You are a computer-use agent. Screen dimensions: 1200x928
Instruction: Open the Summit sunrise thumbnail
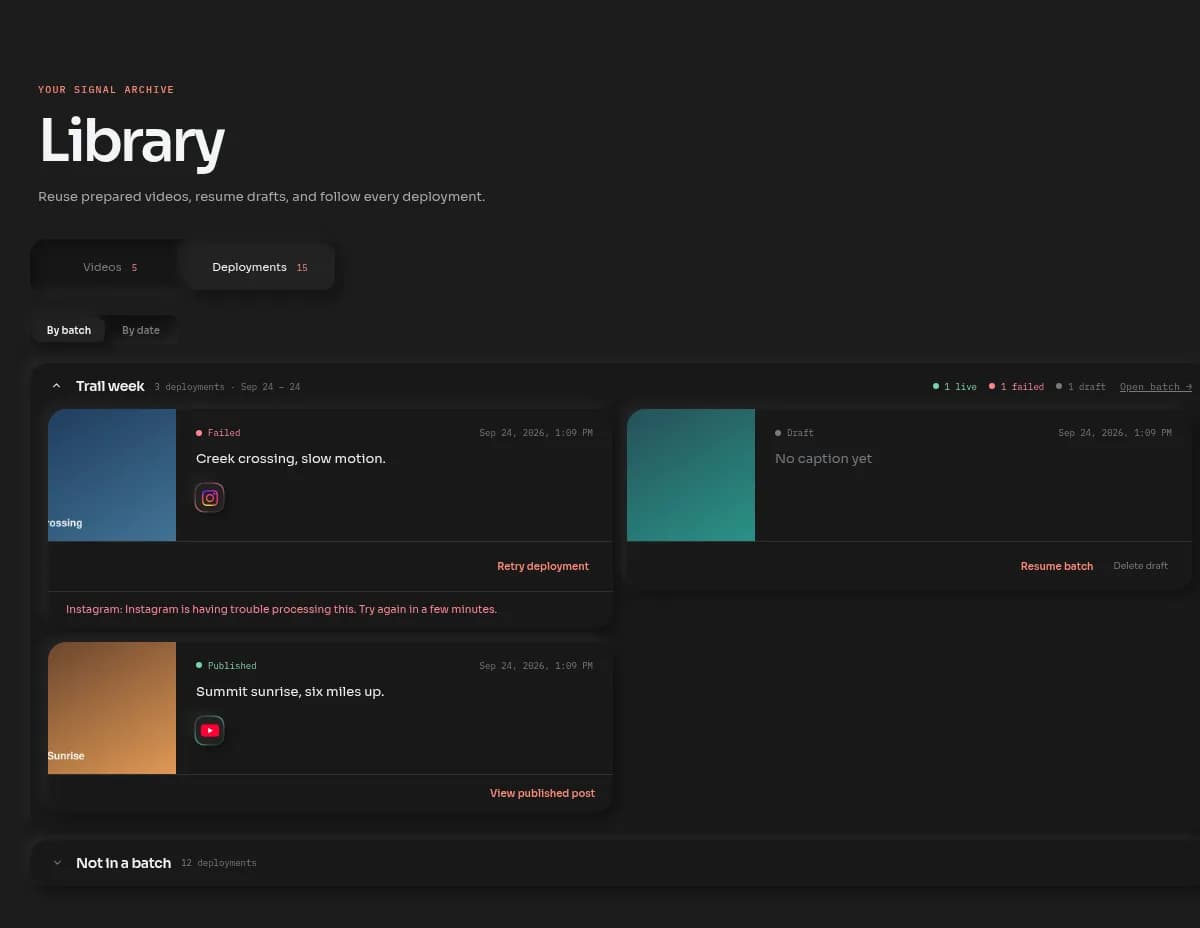[x=112, y=708]
